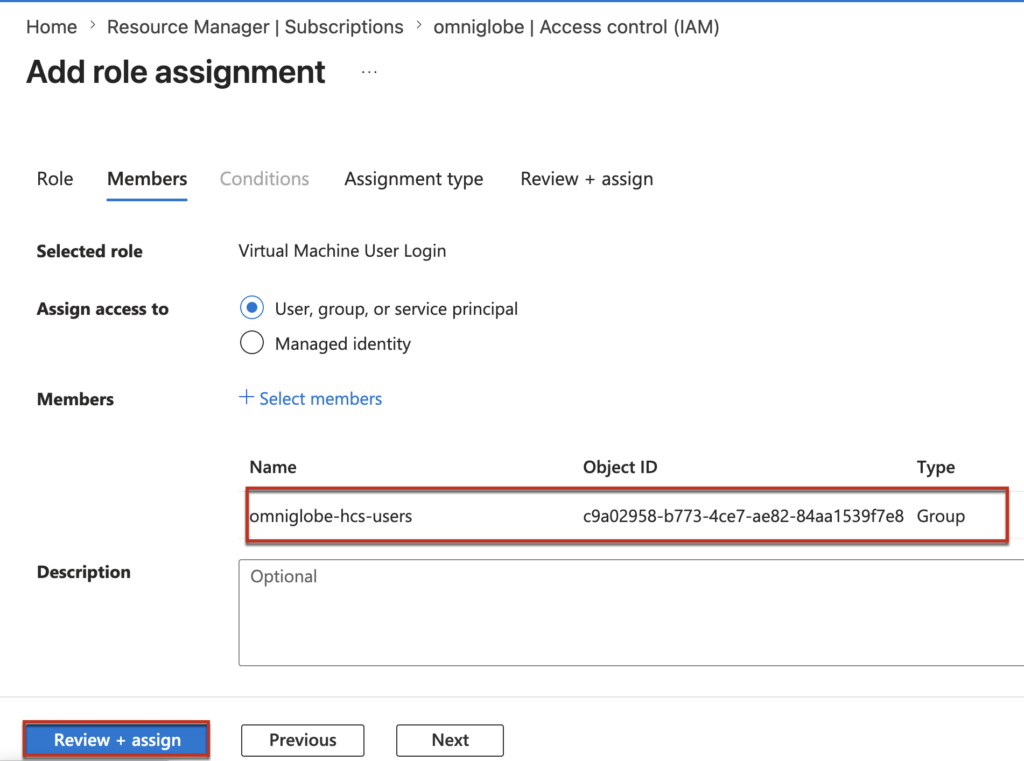Navigate to Home in the breadcrumb

(x=51, y=27)
